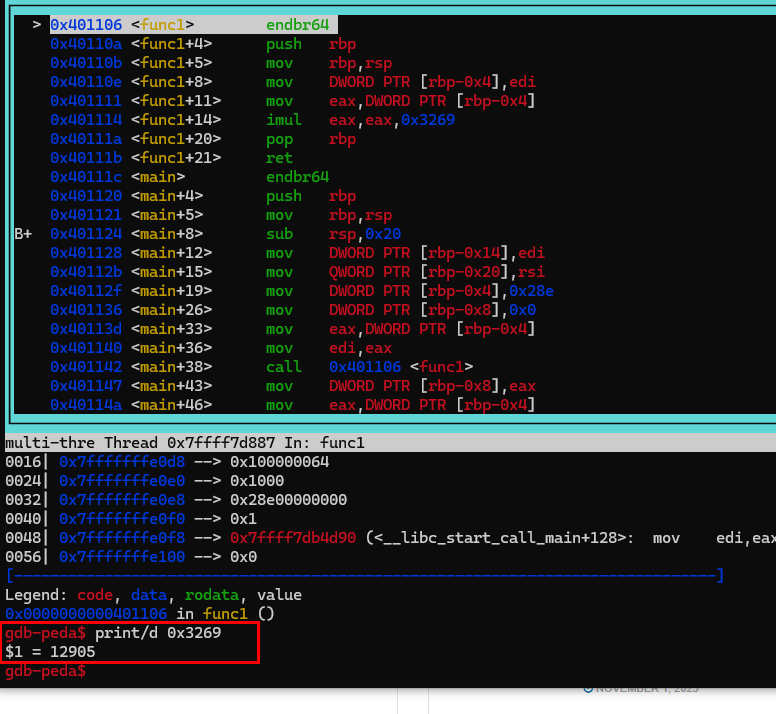Click the current-line arrow marker beside func1

[37, 24]
